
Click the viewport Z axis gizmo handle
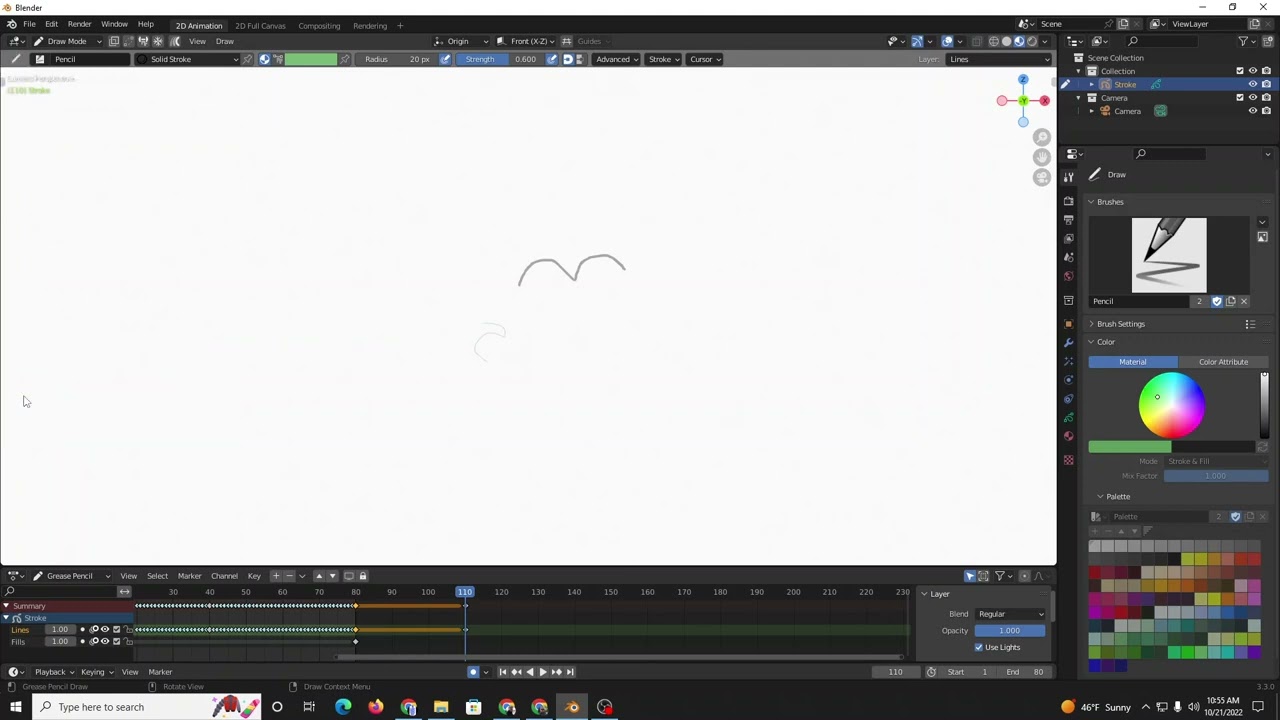click(x=1023, y=80)
